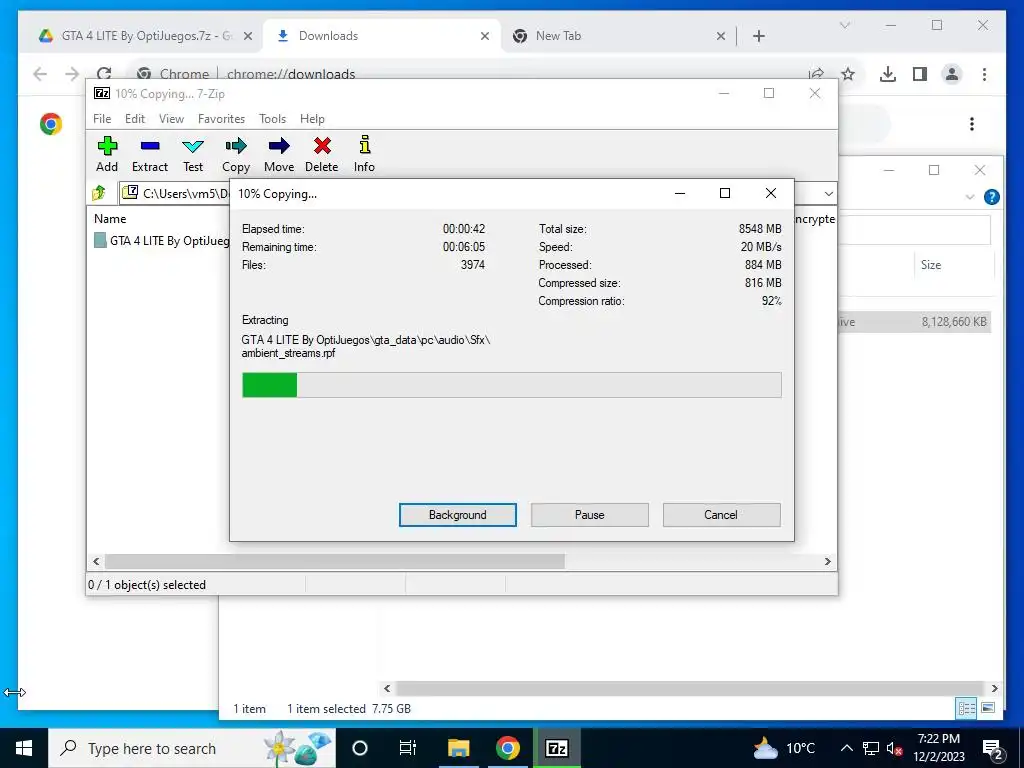Open the Downloads page more actions menu
This screenshot has width=1024, height=768.
[x=972, y=123]
